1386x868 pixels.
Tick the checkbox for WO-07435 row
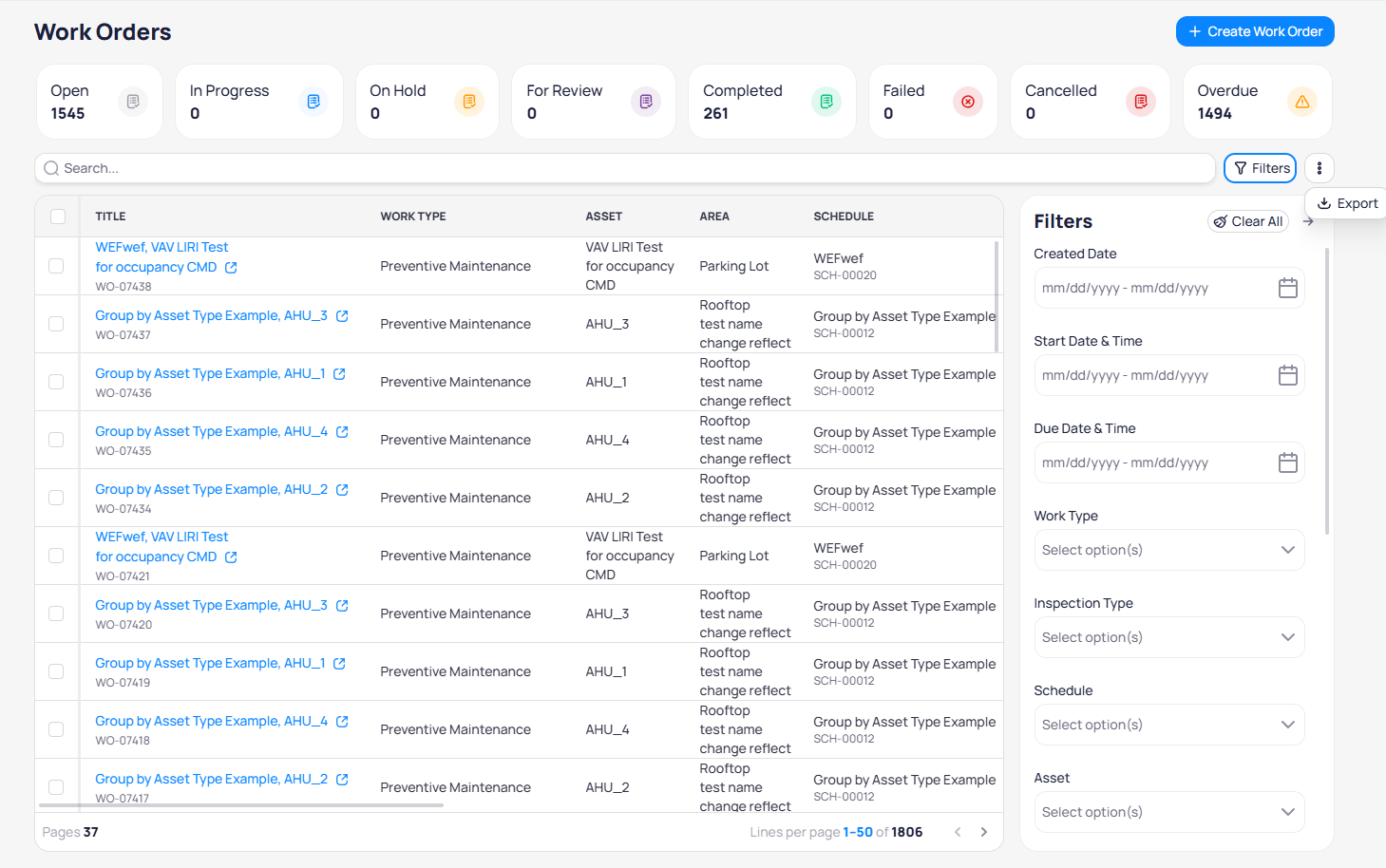[x=56, y=440]
